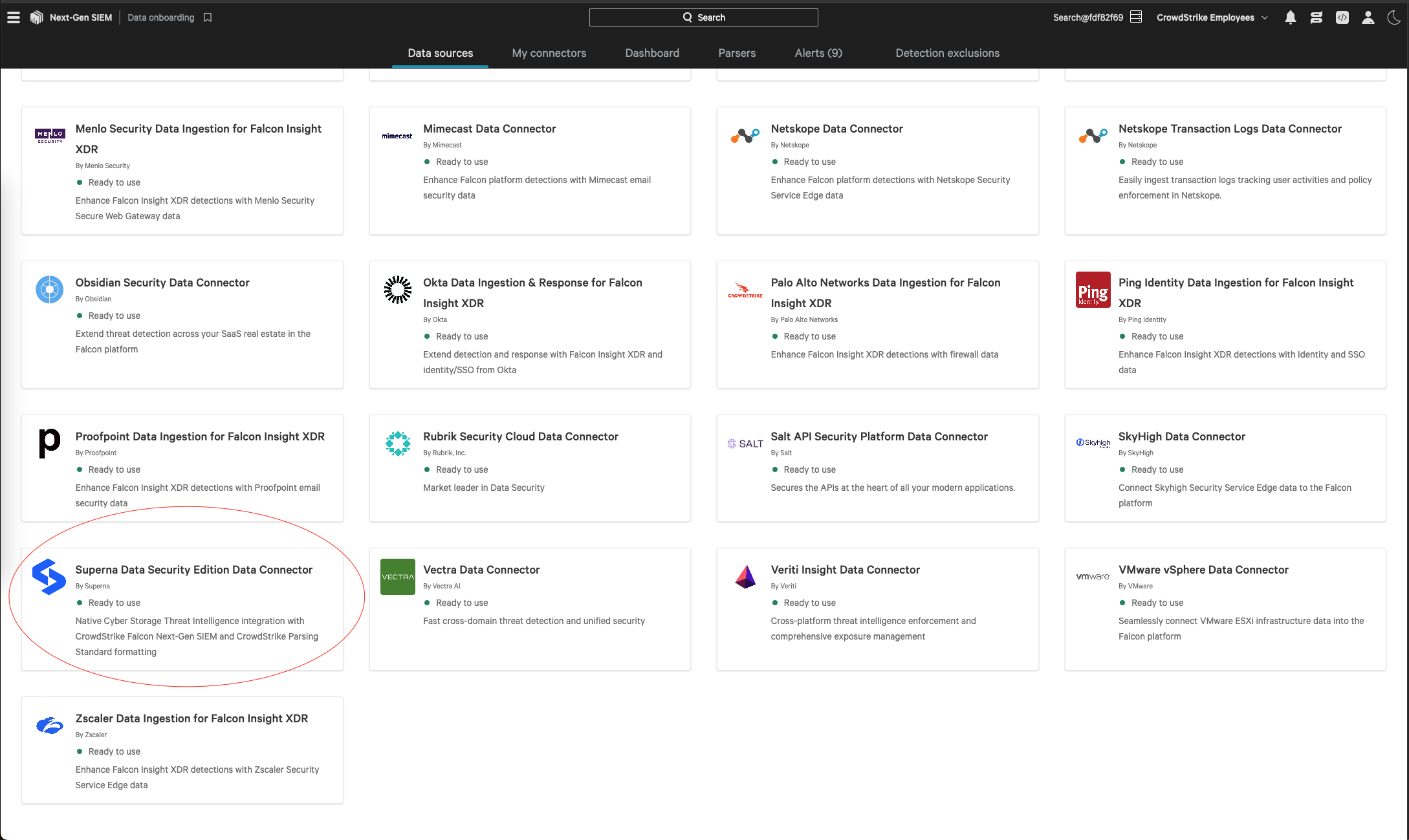This screenshot has width=1409, height=840.
Task: Click the green Vectra logo
Action: (397, 577)
